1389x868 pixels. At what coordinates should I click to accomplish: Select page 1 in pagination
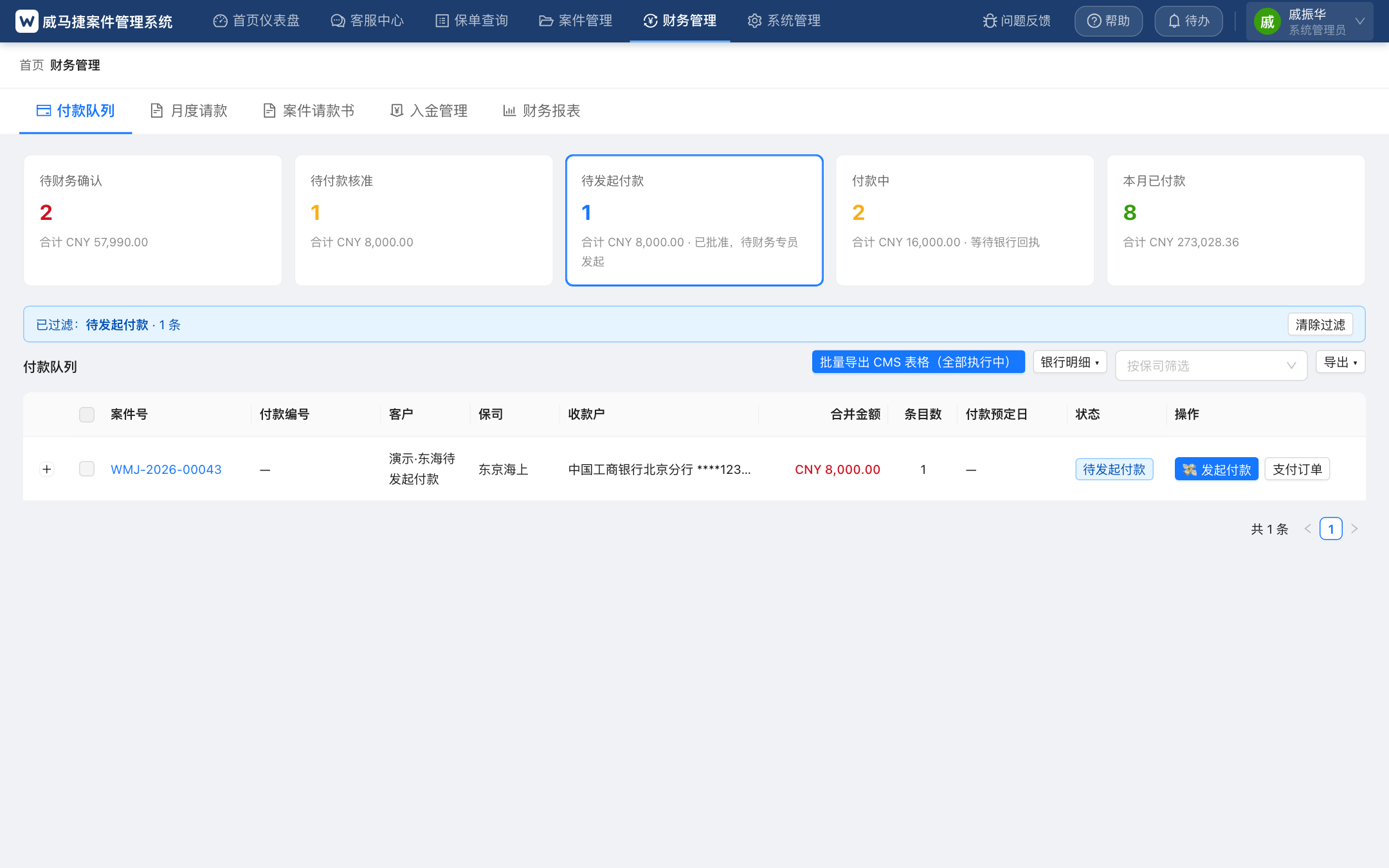1331,529
